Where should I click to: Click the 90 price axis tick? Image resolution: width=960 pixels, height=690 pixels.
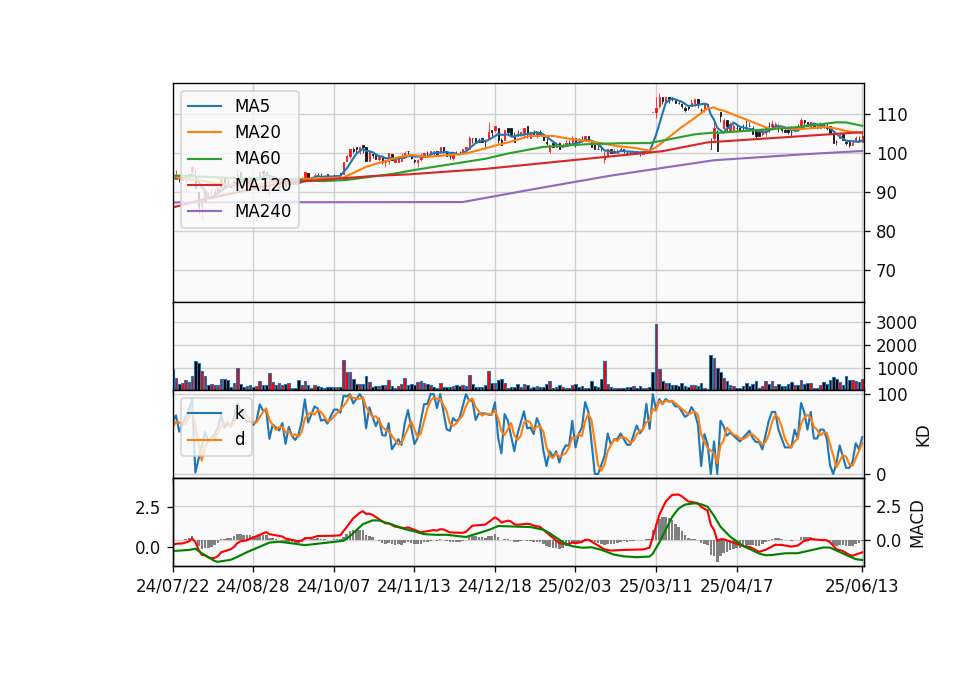tap(887, 193)
